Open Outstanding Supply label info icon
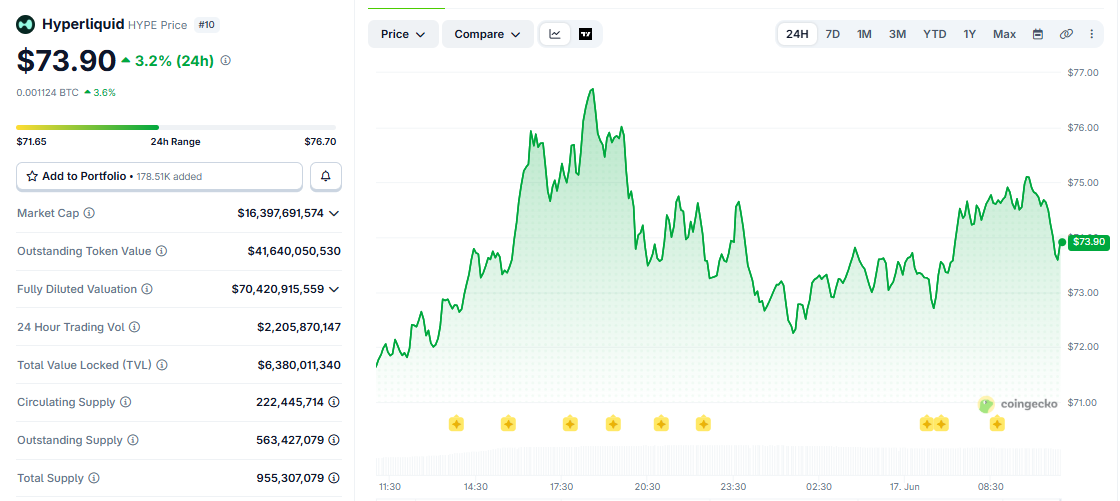The width and height of the screenshot is (1120, 501). [133, 440]
